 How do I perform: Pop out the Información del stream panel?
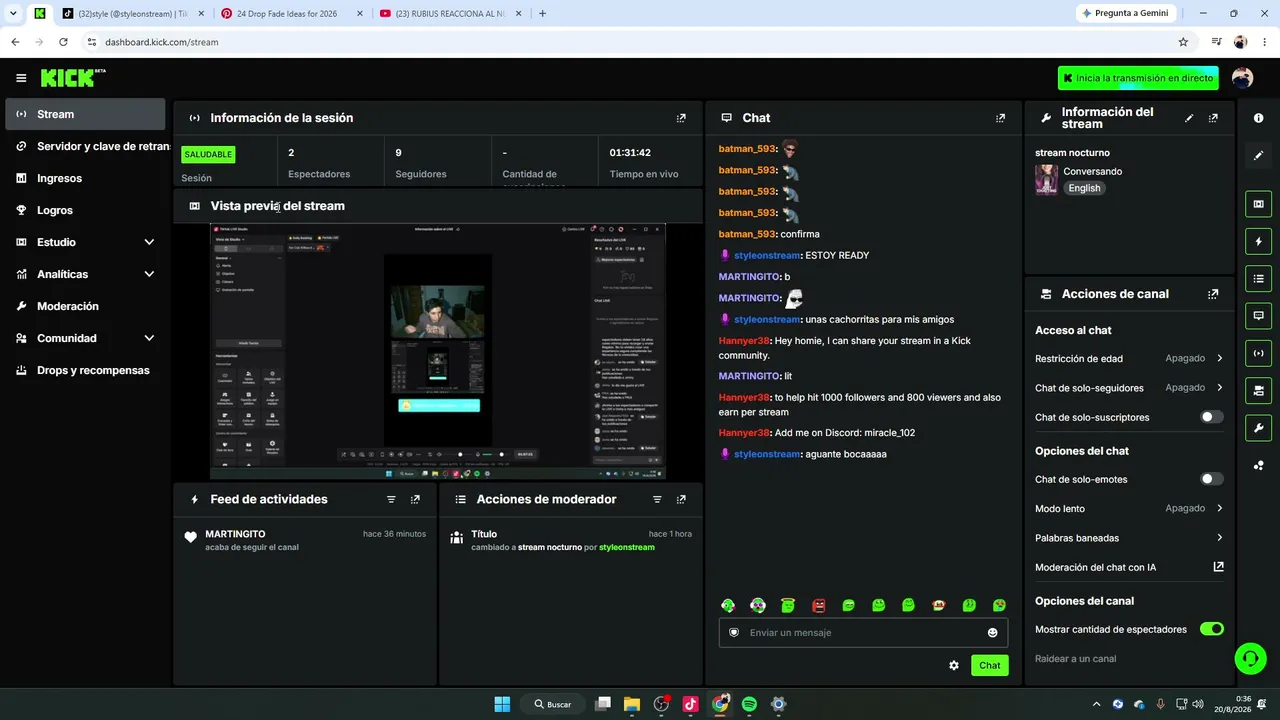point(1213,118)
